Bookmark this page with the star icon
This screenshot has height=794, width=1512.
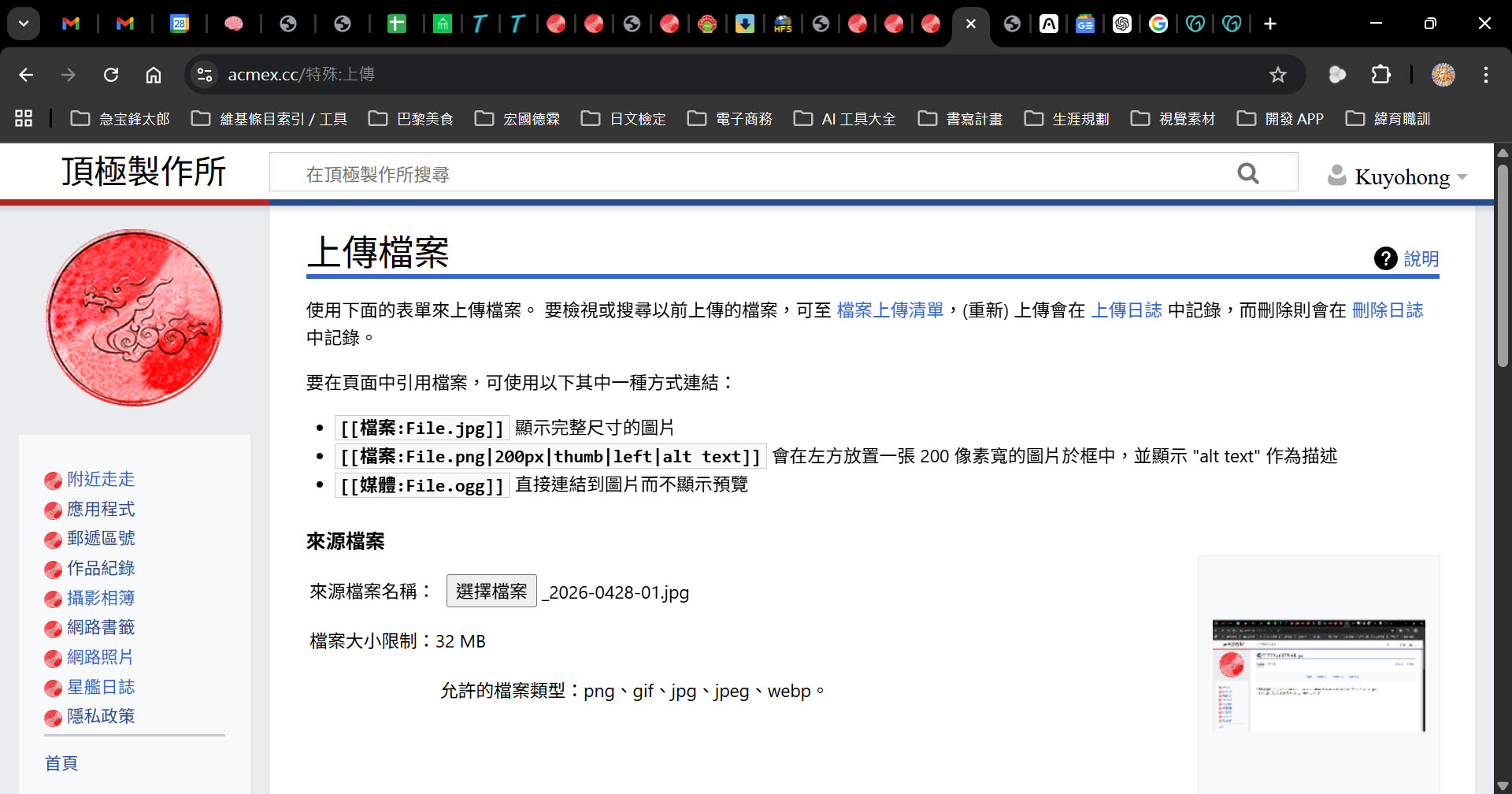click(1277, 75)
